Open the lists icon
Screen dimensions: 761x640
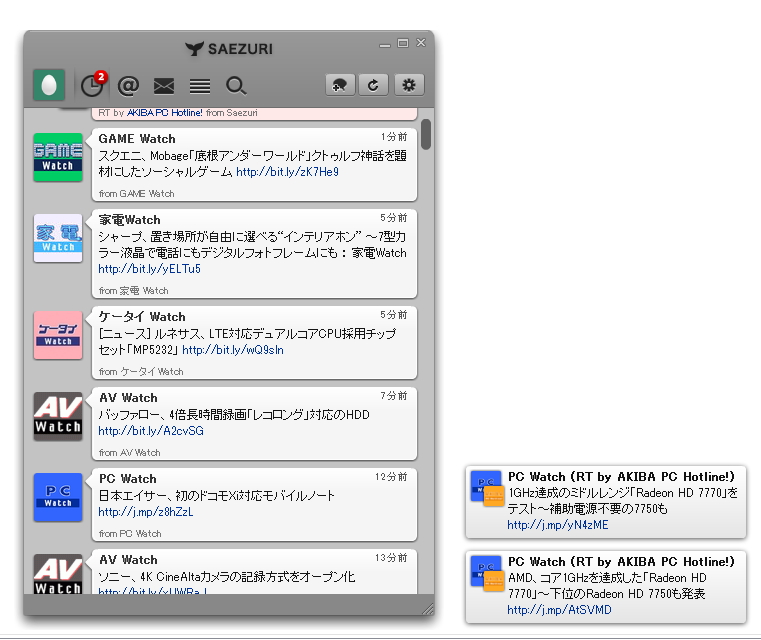tap(199, 86)
